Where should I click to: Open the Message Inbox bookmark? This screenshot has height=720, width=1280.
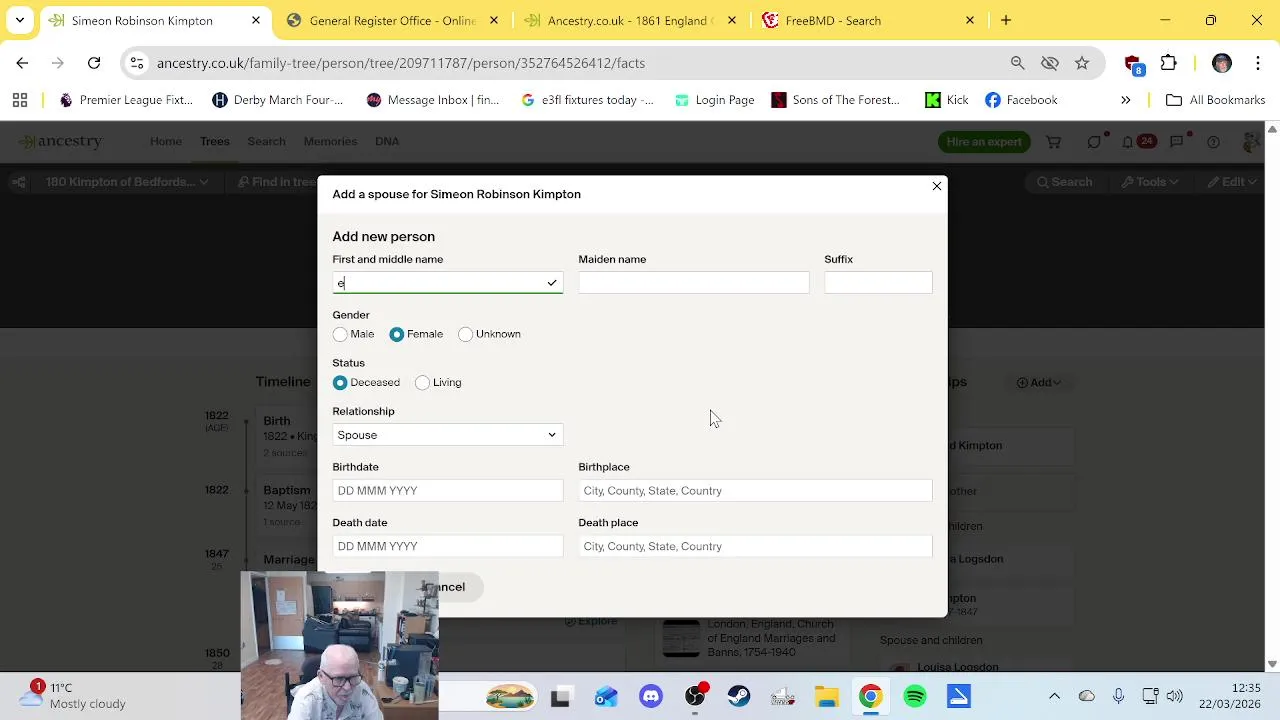432,100
